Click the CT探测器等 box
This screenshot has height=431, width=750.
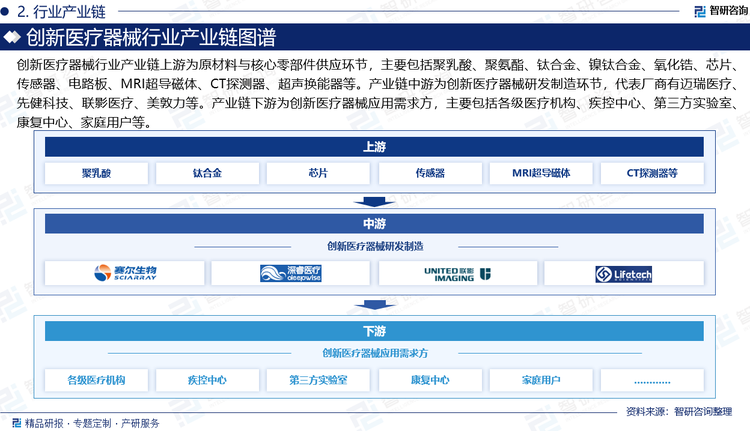652,173
